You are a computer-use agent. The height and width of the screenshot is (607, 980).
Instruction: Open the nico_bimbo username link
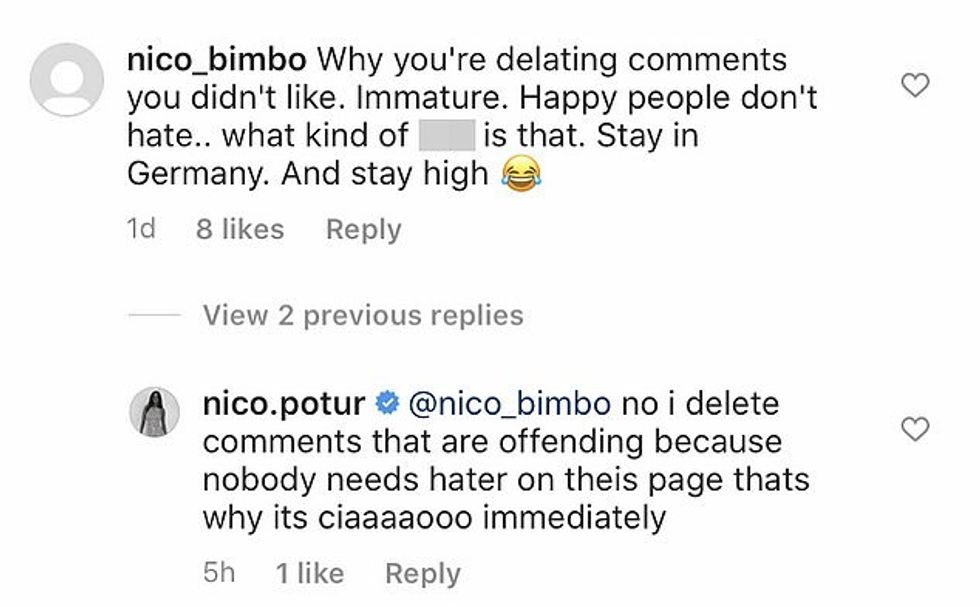click(x=217, y=59)
